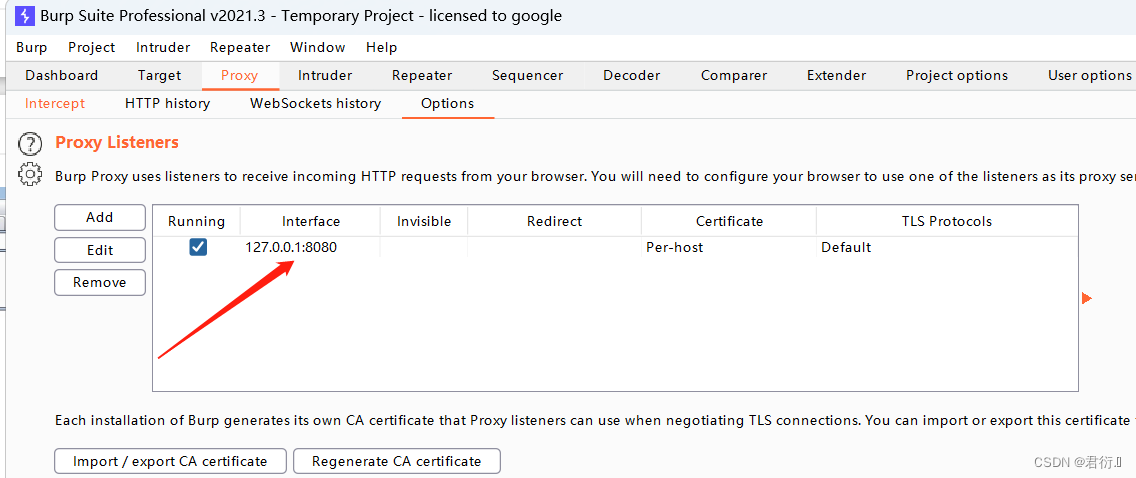Open the HTTP history sub-tab
The height and width of the screenshot is (478, 1136).
pos(167,104)
